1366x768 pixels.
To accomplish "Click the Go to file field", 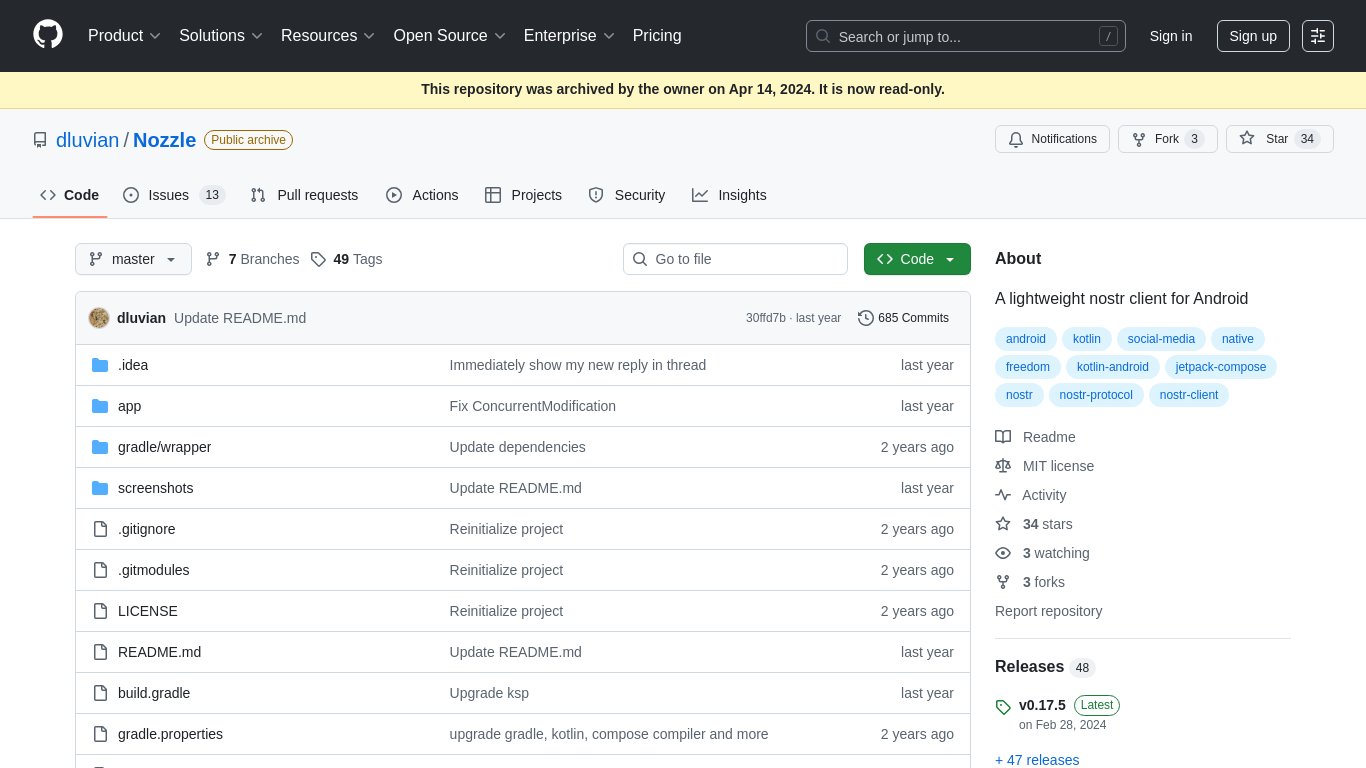I will 735,259.
